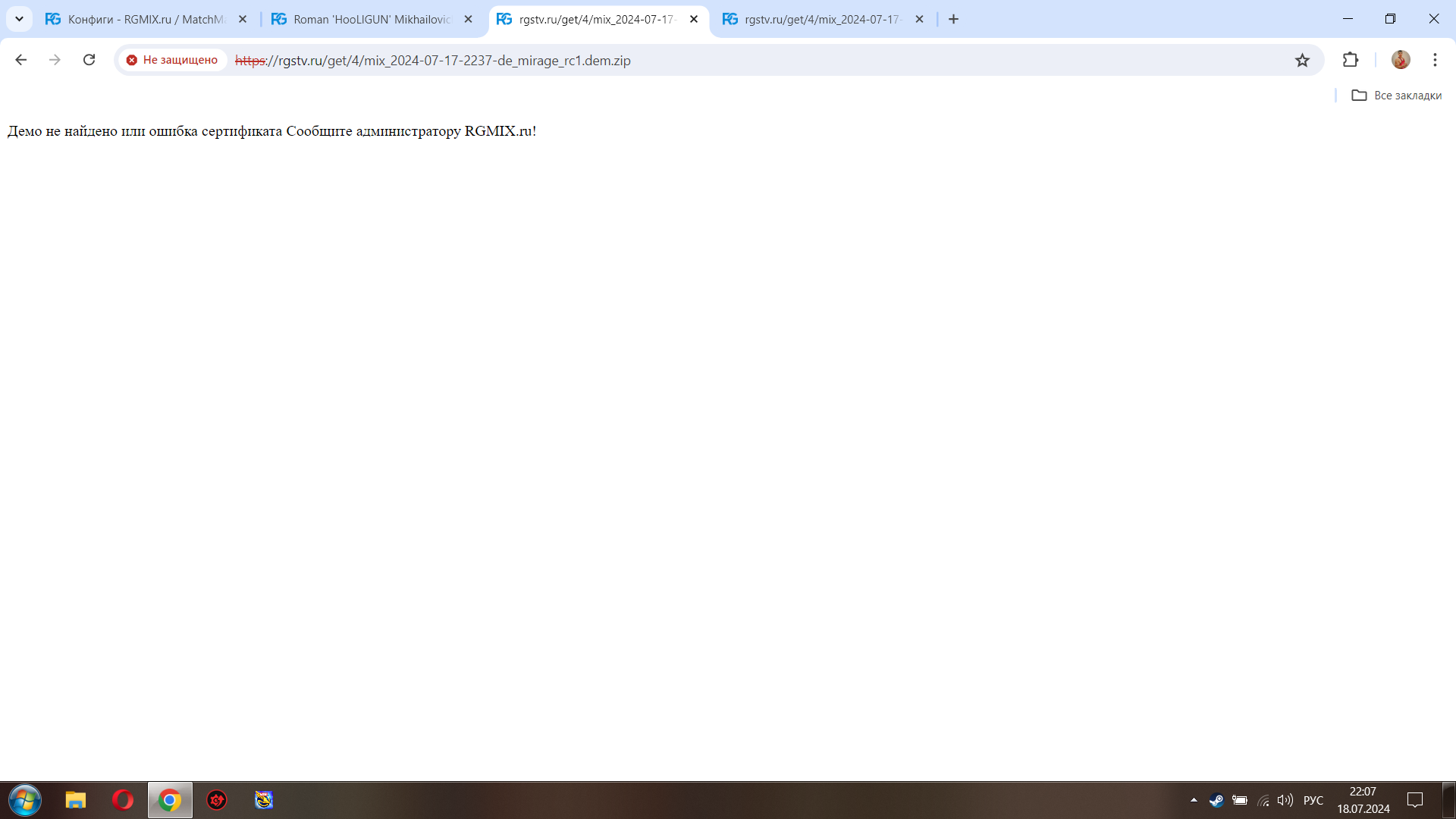The width and height of the screenshot is (1456, 819).
Task: Minimize the Chrome window
Action: (1348, 19)
